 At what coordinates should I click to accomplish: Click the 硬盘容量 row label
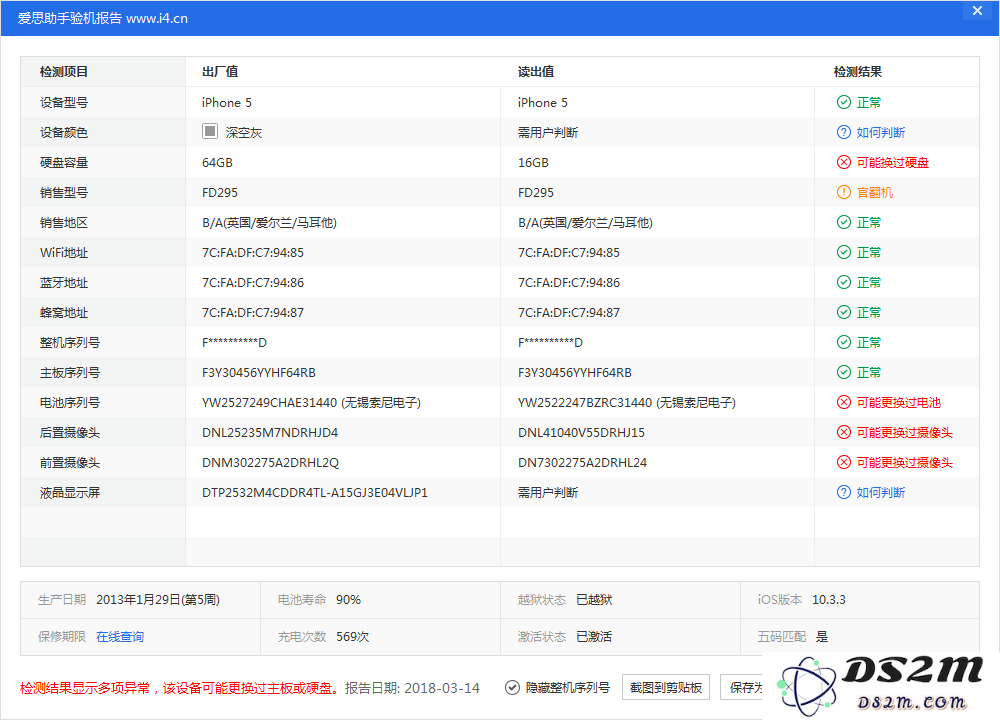pyautogui.click(x=64, y=163)
